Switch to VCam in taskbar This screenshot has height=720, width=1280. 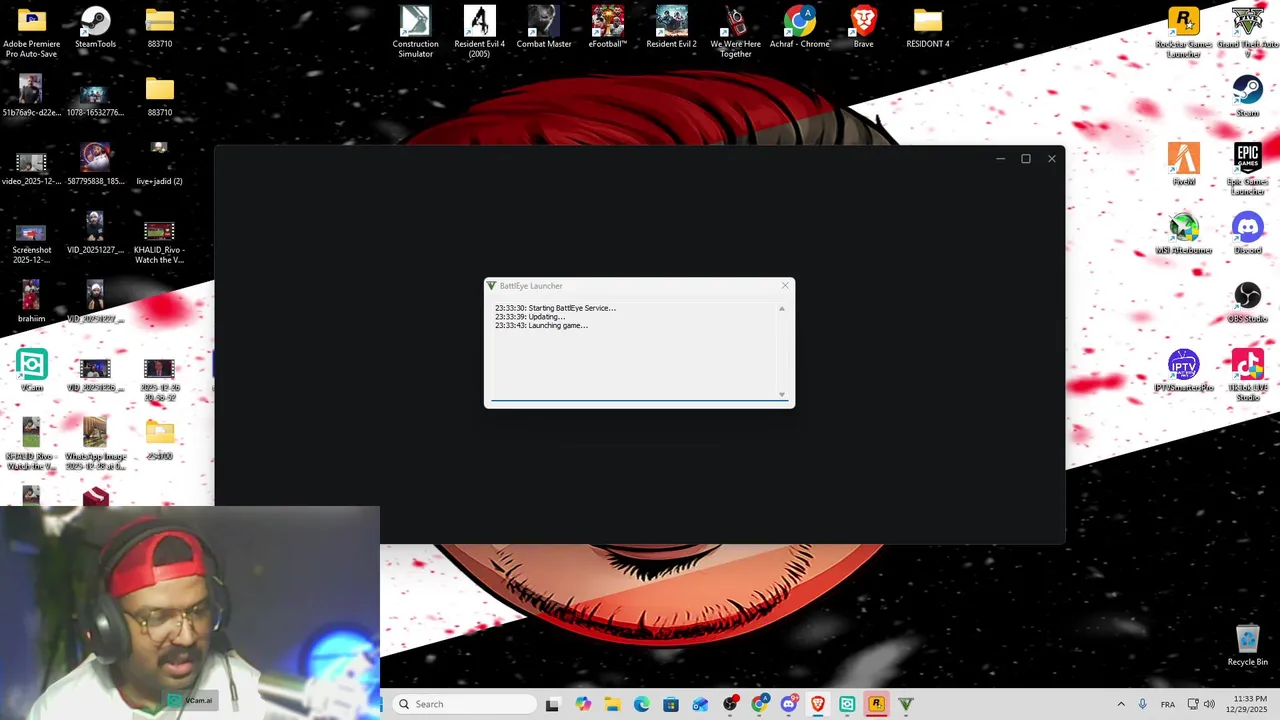click(847, 704)
